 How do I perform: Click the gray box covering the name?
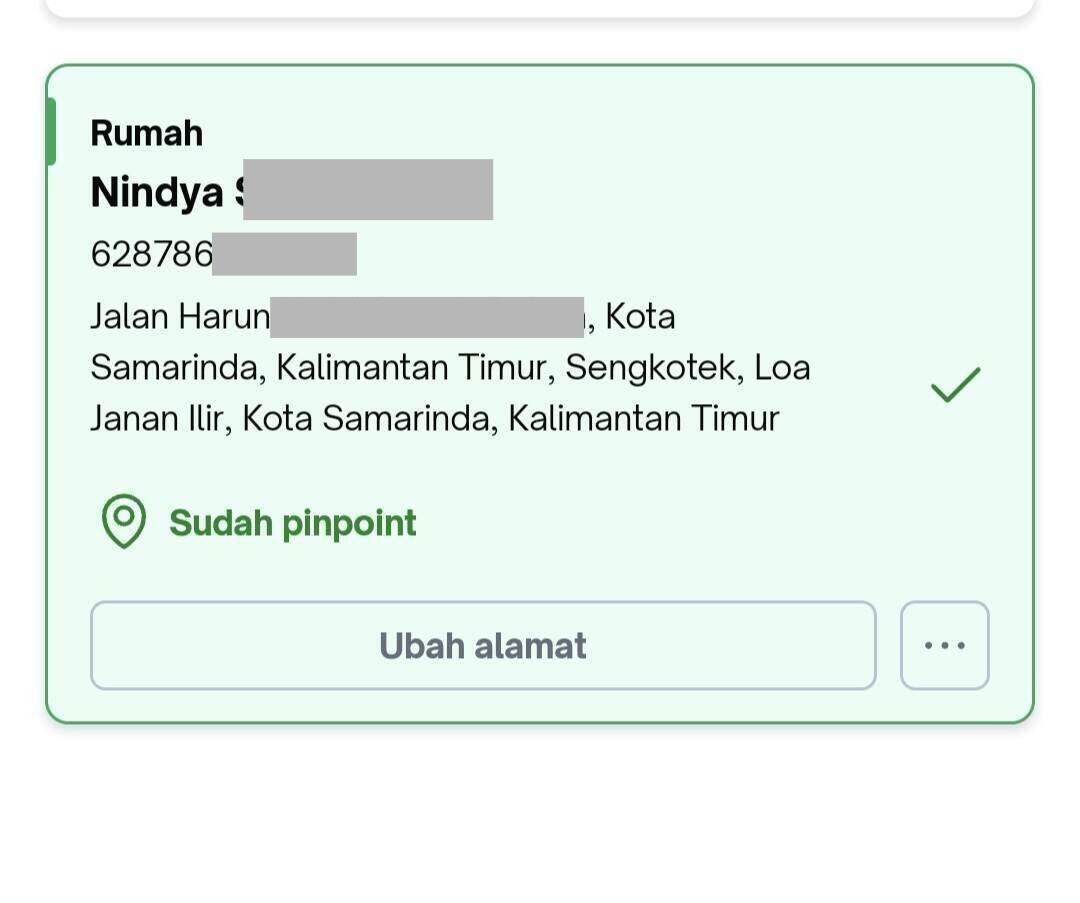[x=368, y=189]
